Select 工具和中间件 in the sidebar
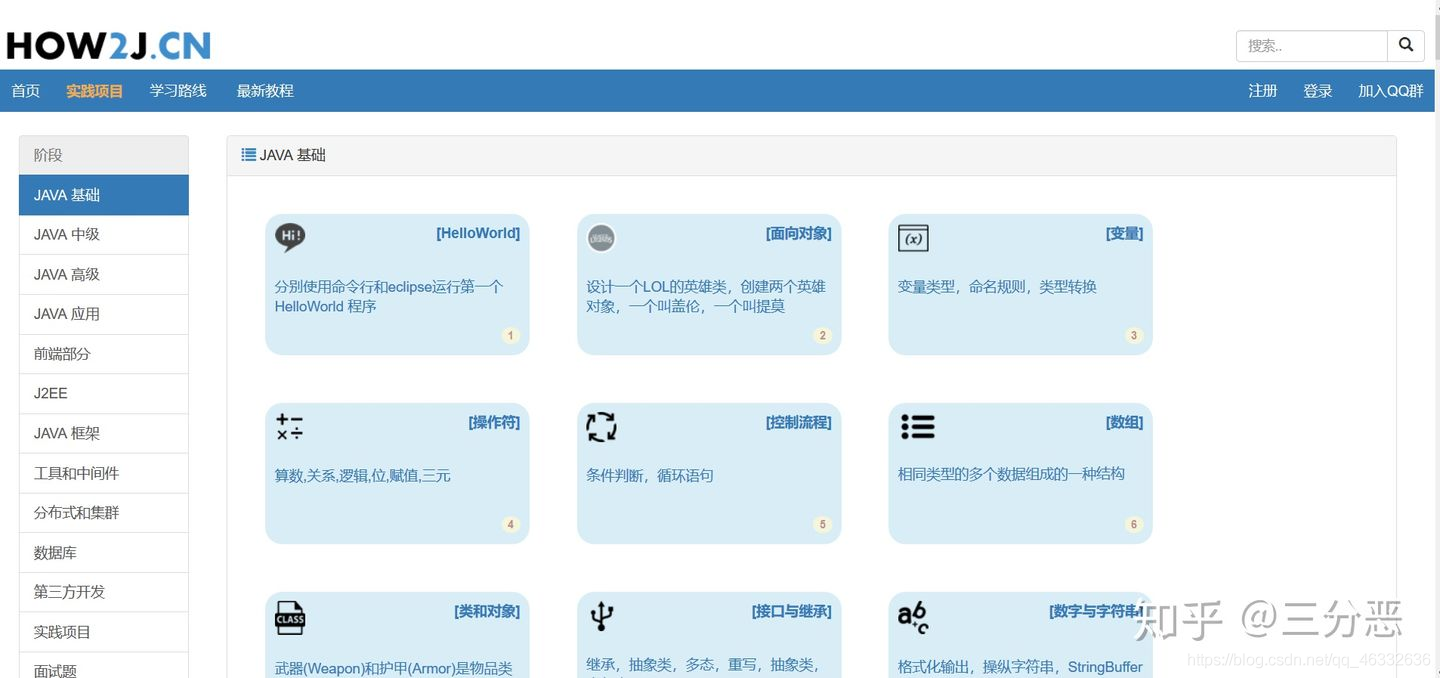 click(x=104, y=473)
